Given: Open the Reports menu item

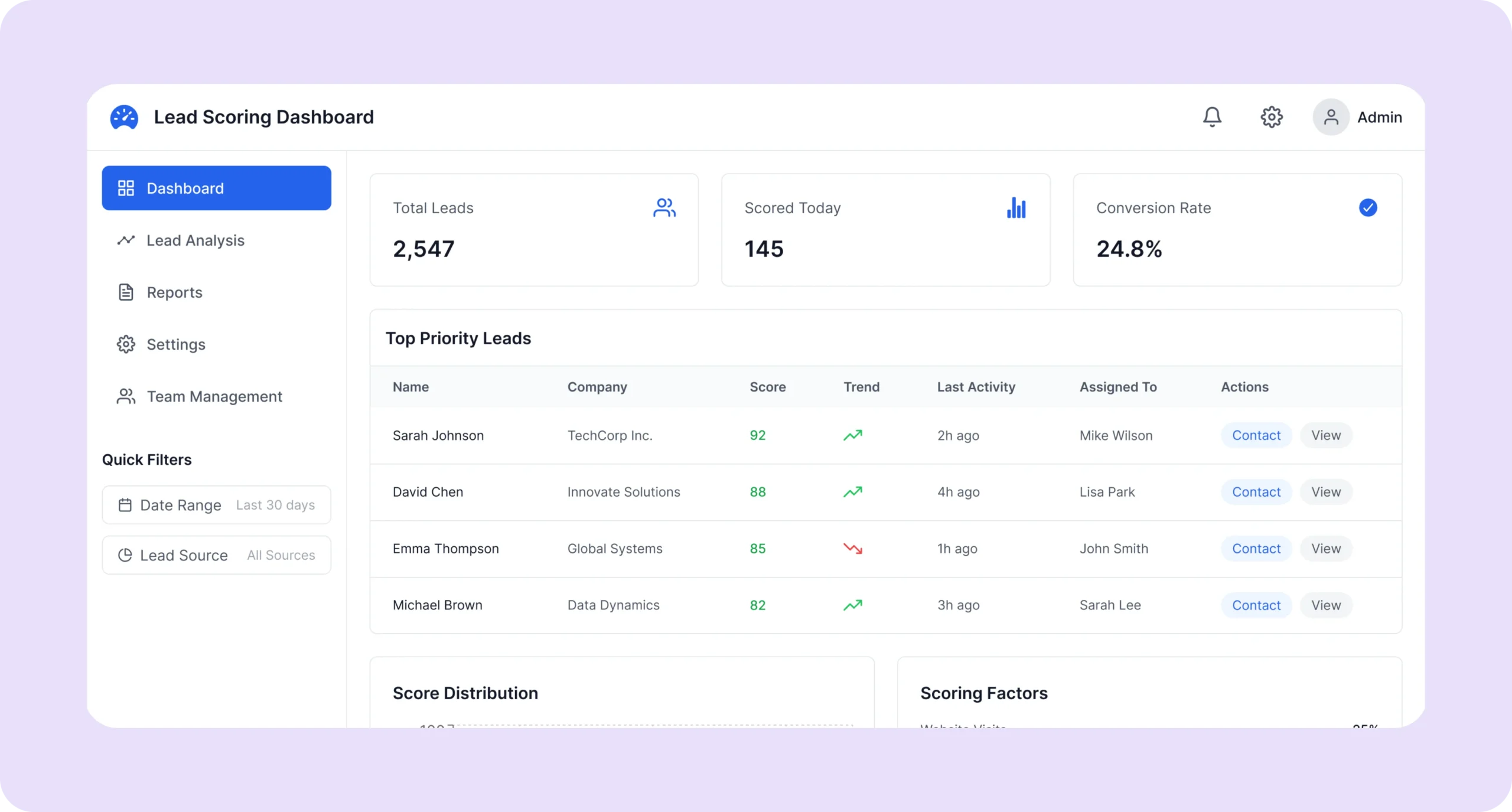Looking at the screenshot, I should [174, 292].
